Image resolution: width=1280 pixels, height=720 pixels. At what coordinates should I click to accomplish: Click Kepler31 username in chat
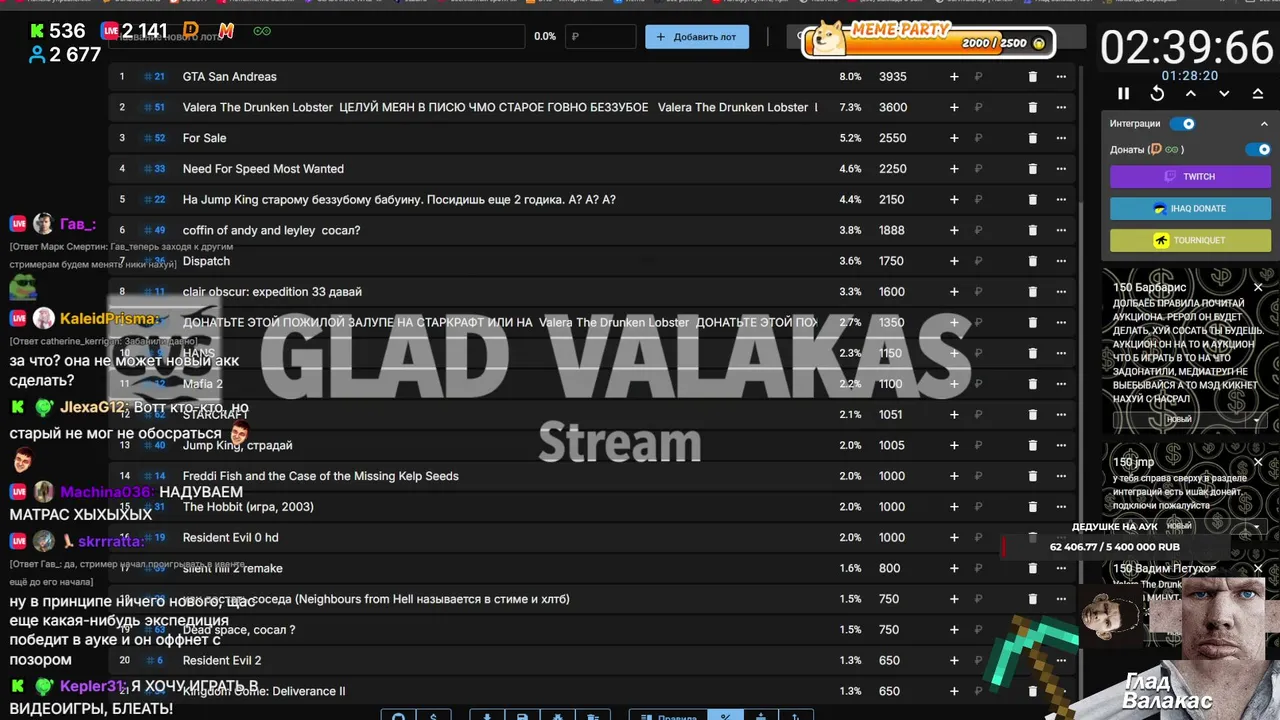pyautogui.click(x=94, y=686)
